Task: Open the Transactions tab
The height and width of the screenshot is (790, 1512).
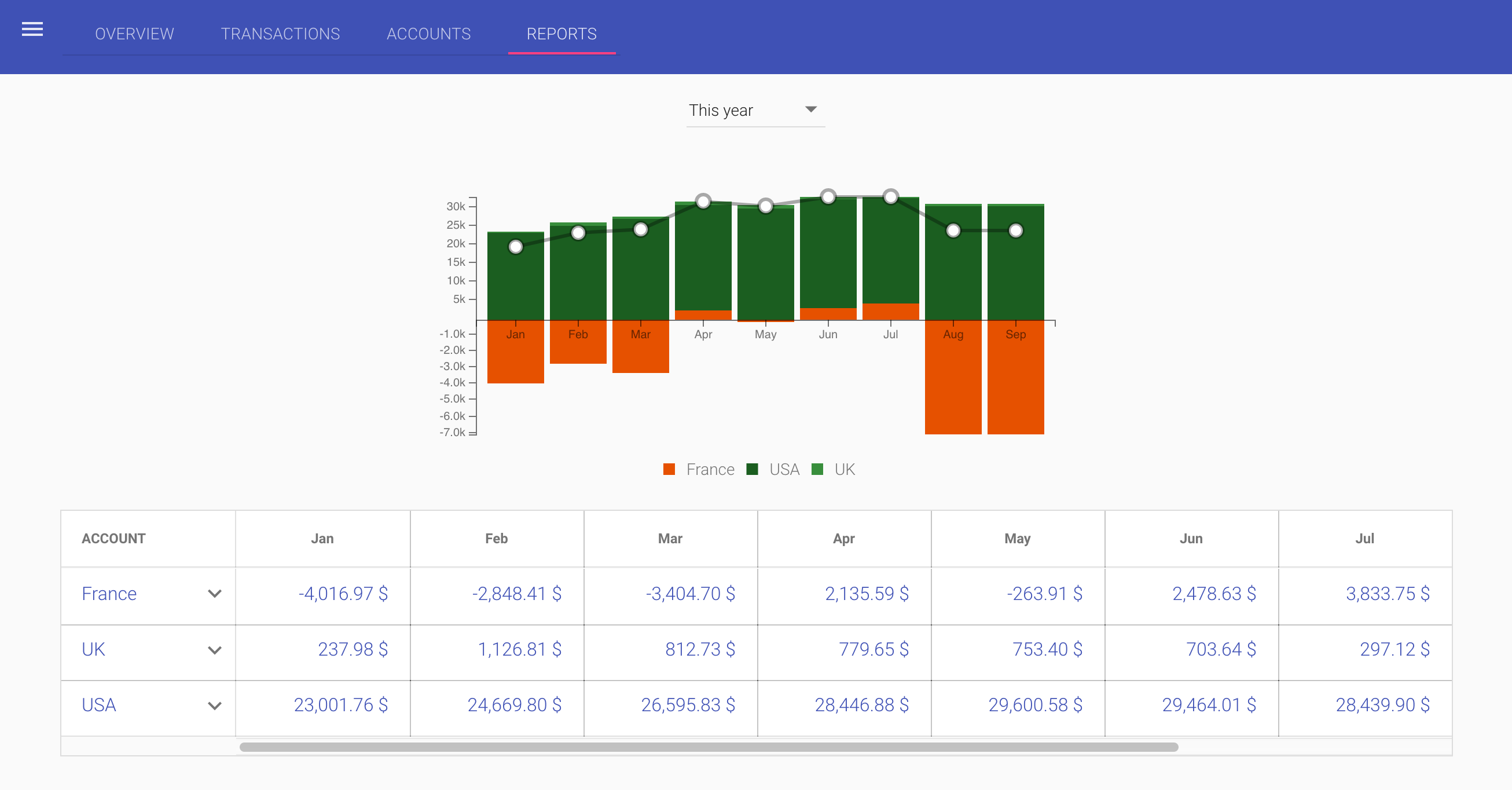Action: pos(280,34)
